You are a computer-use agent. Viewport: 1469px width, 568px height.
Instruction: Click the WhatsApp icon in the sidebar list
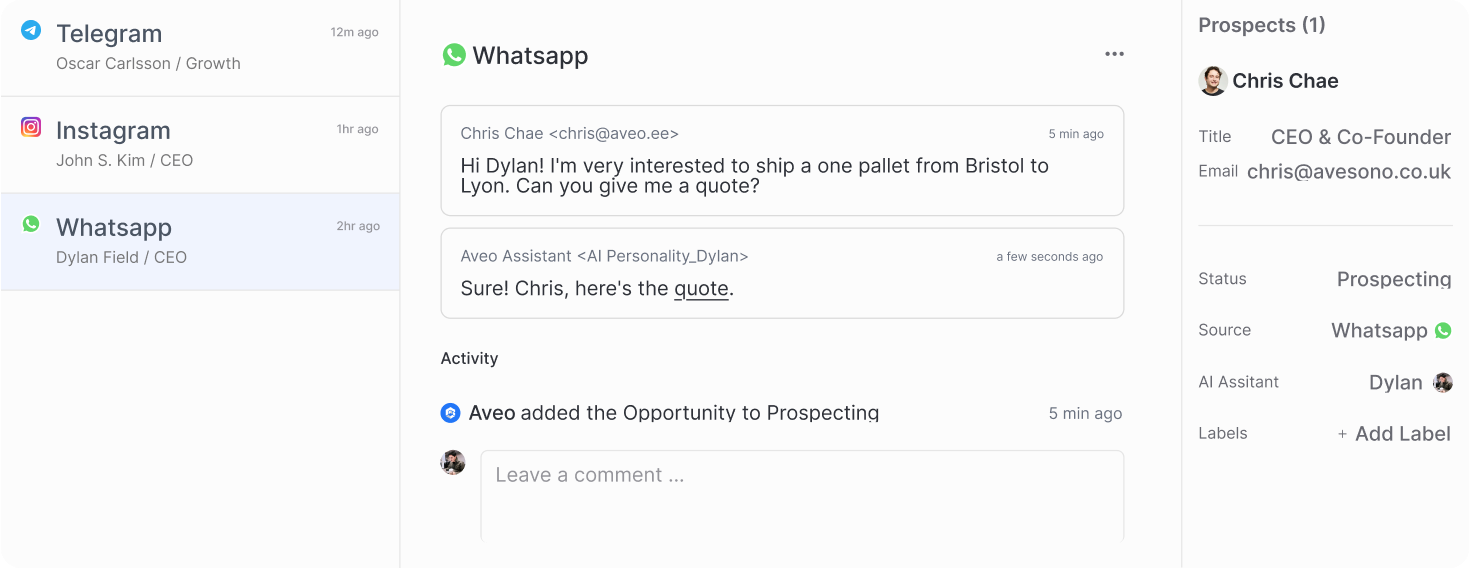click(x=31, y=224)
